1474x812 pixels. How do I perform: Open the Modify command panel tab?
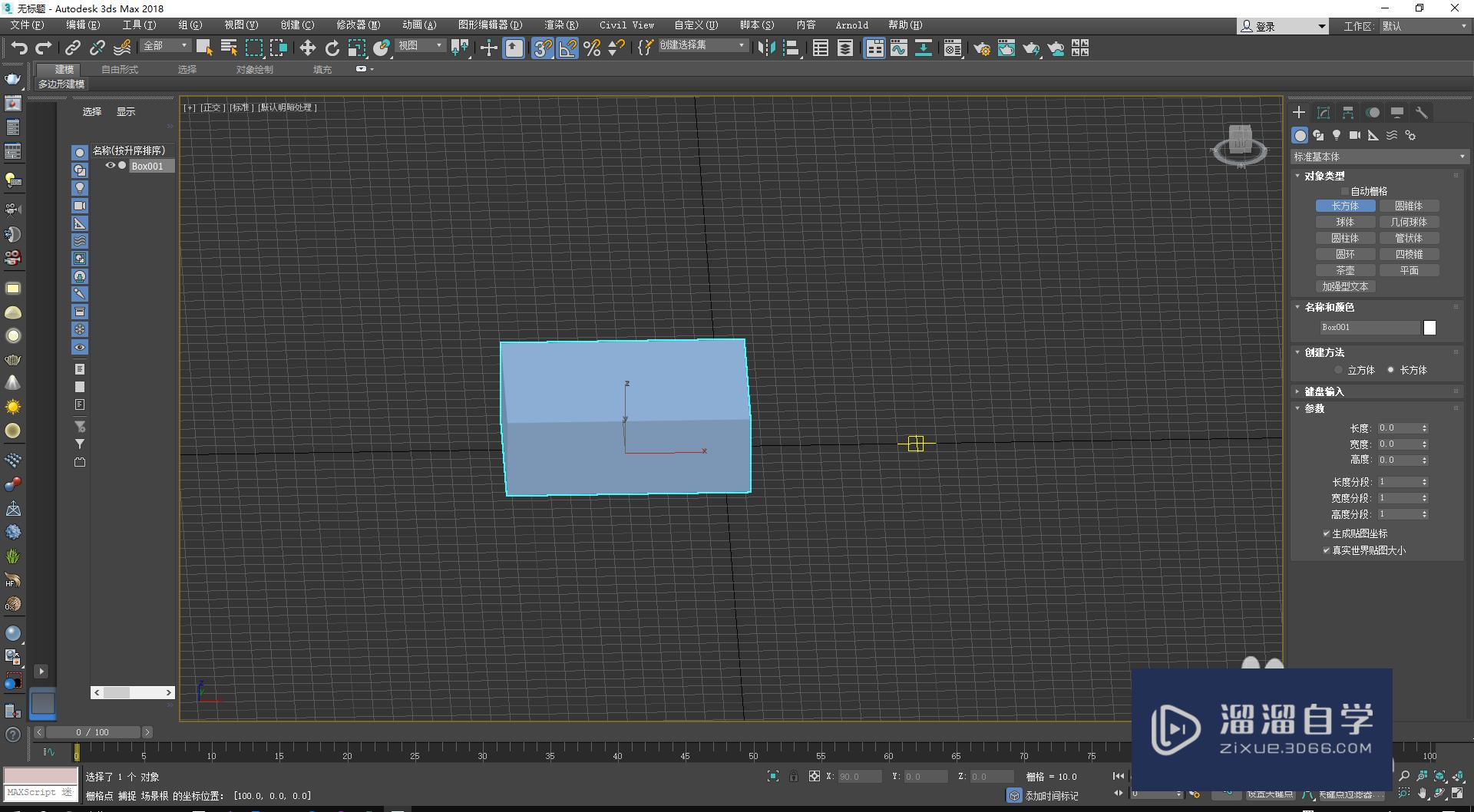click(x=1324, y=113)
